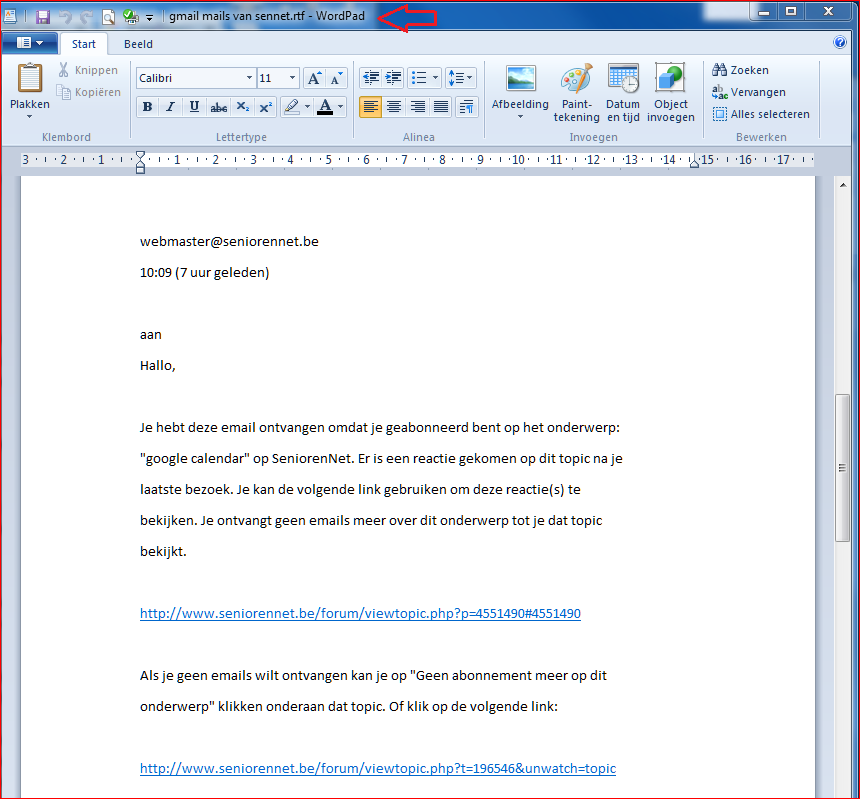The height and width of the screenshot is (799, 860).
Task: Click the Object invoegen icon
Action: pos(670,93)
